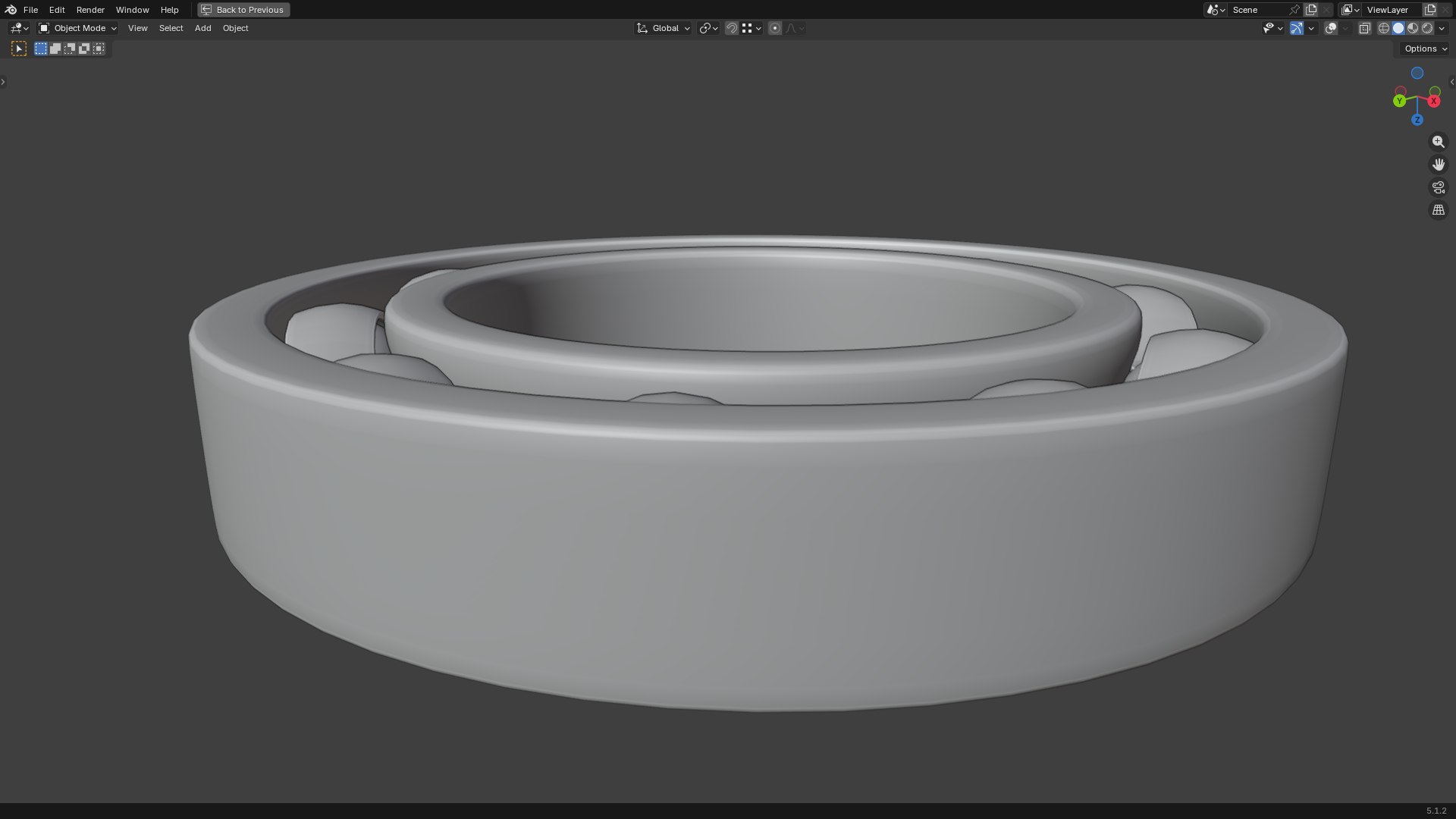1456x819 pixels.
Task: Expand the right sidebar arrow
Action: (x=1452, y=82)
